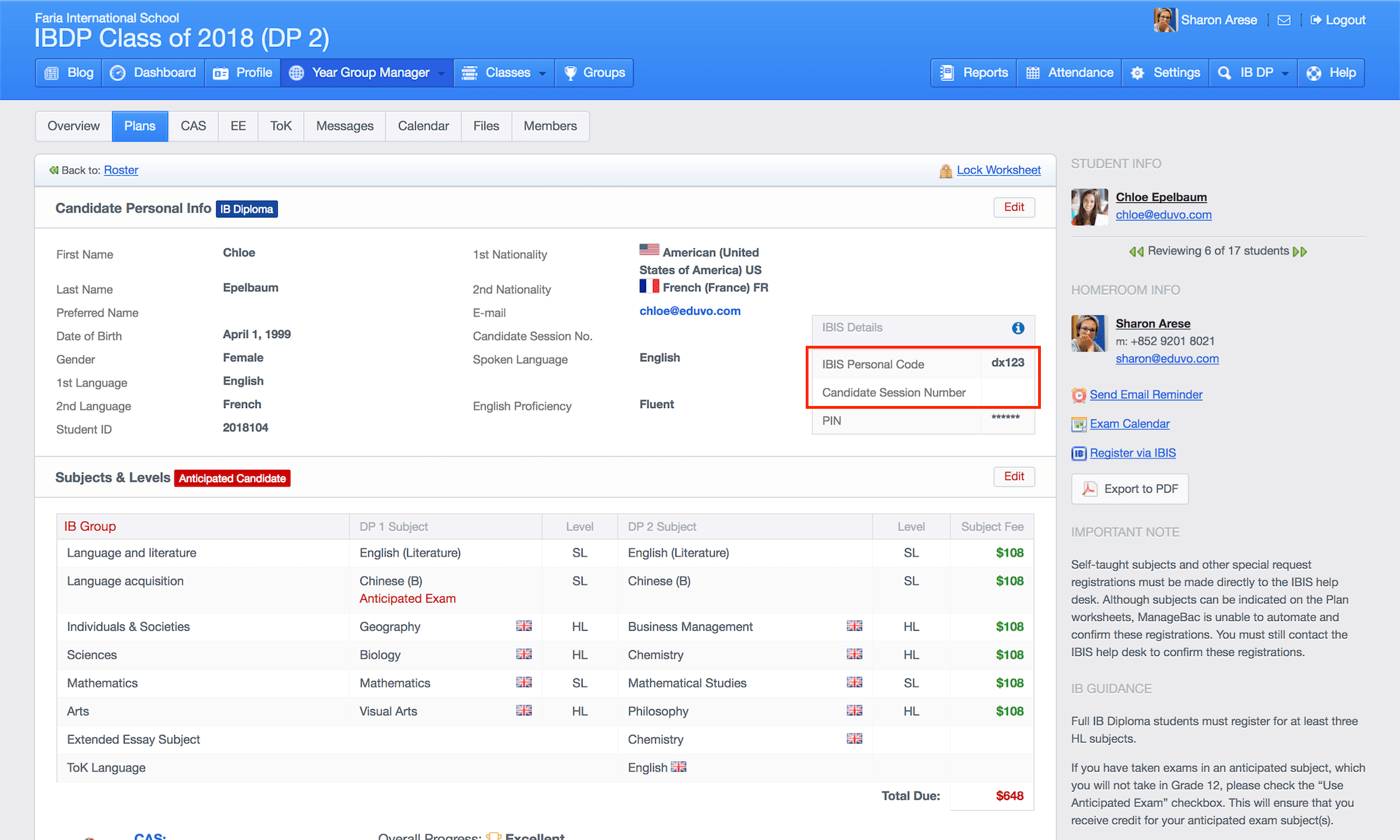Click the IBIS Personal Code value dx123
The image size is (1400, 840).
(1007, 363)
